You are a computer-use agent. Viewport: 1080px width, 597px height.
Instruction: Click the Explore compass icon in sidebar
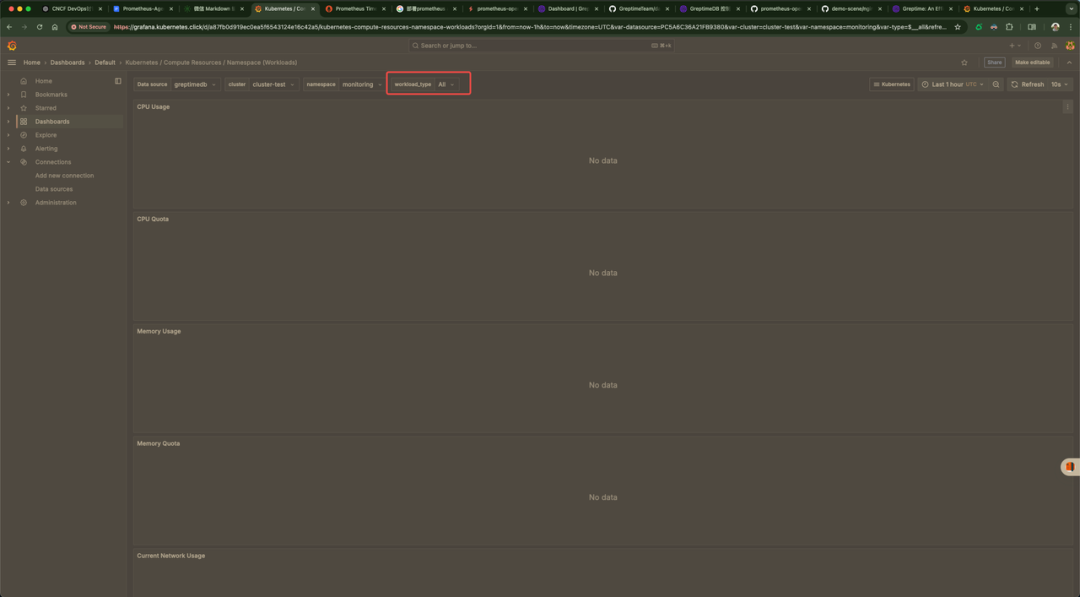23,135
